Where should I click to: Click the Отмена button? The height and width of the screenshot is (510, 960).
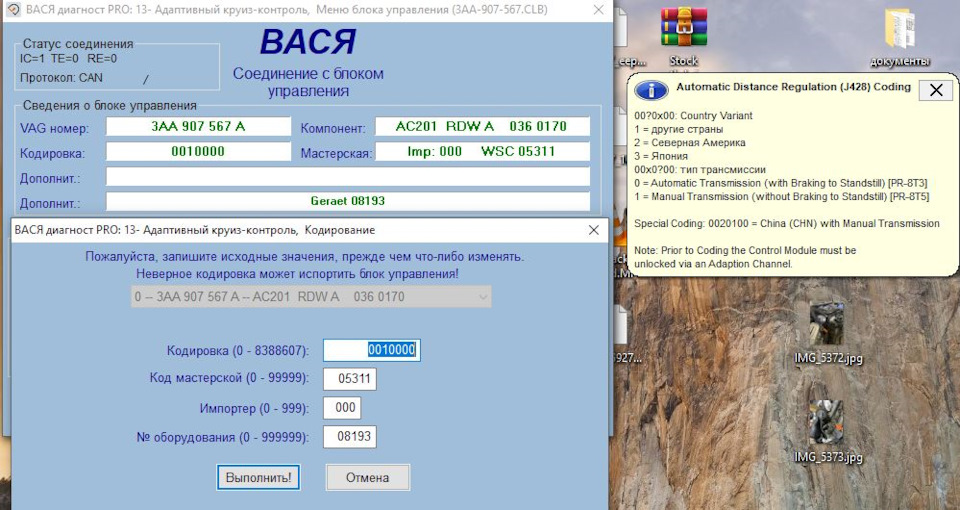367,478
